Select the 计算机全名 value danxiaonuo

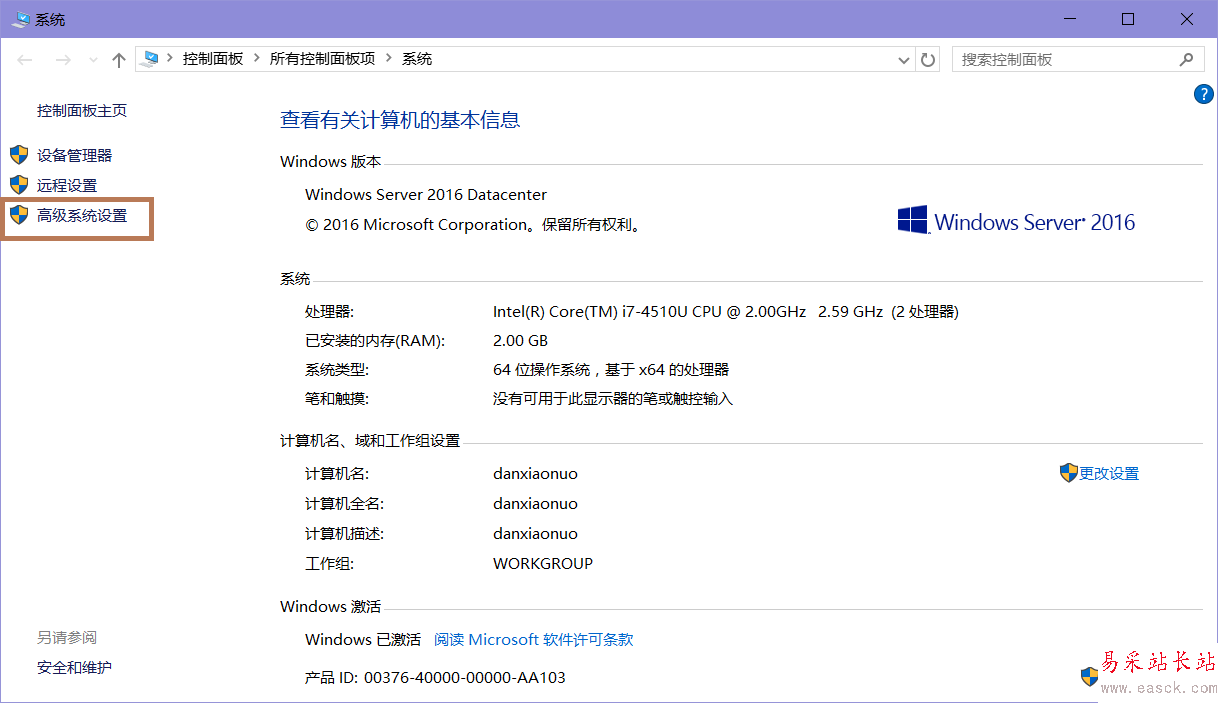pos(535,504)
